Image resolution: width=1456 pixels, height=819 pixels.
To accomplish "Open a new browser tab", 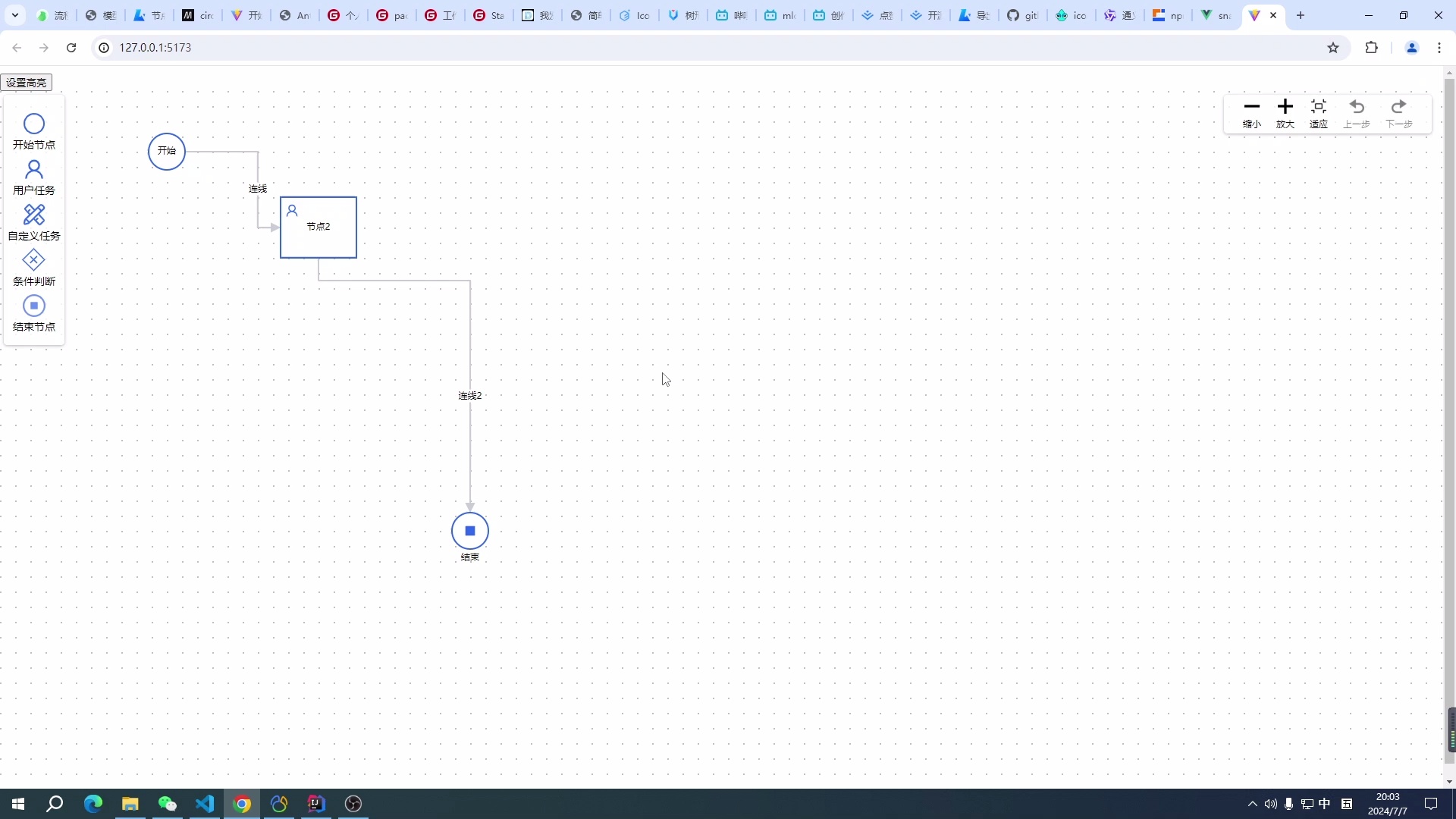I will 1301,15.
